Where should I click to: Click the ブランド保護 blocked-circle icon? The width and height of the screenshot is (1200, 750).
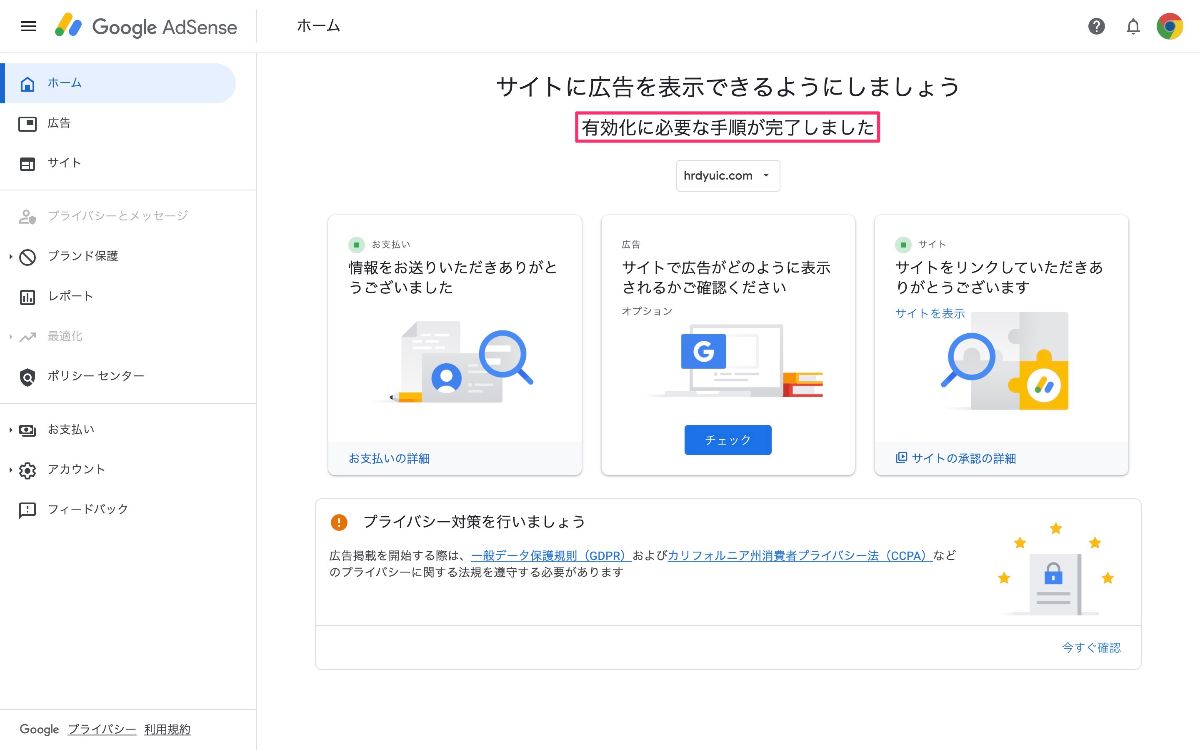(28, 256)
